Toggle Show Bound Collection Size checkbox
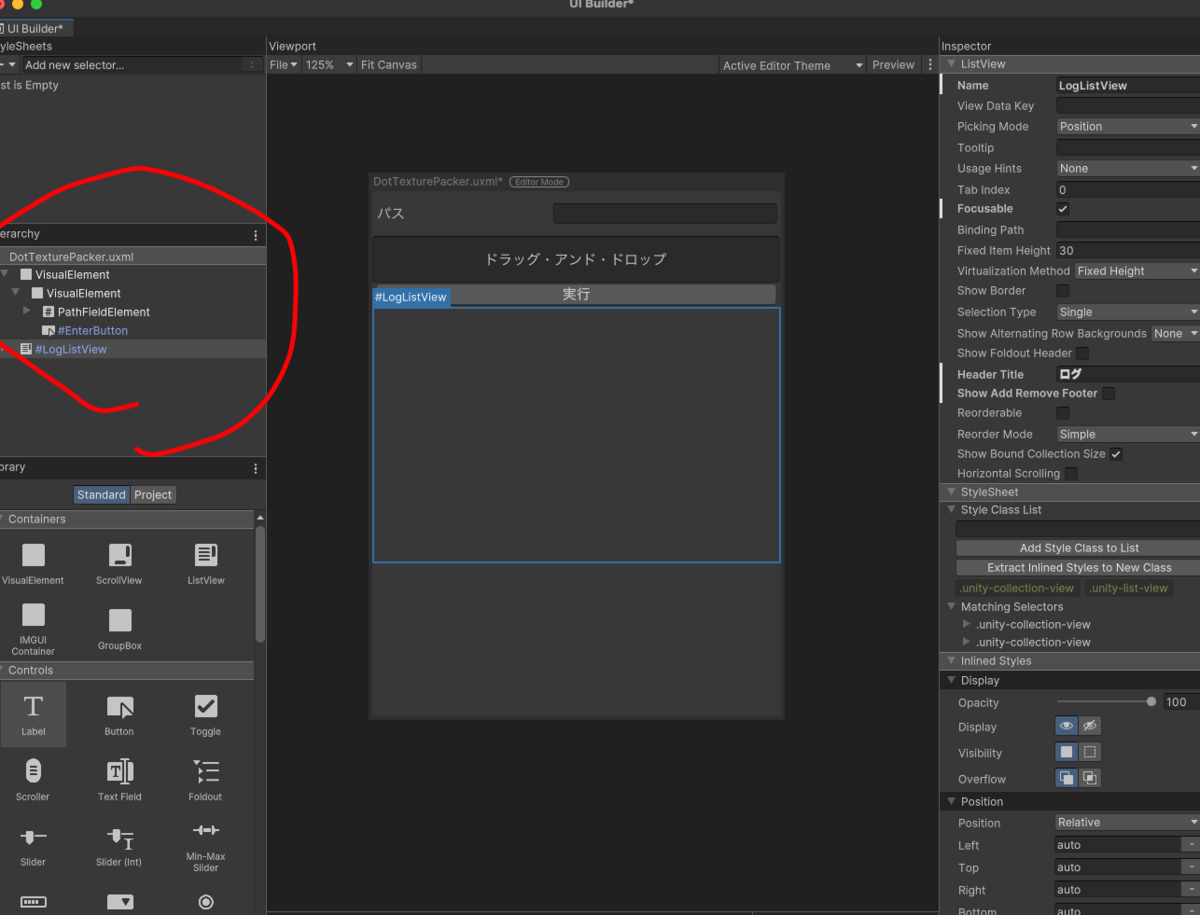Screen dimensions: 1200x915 [x=1116, y=454]
